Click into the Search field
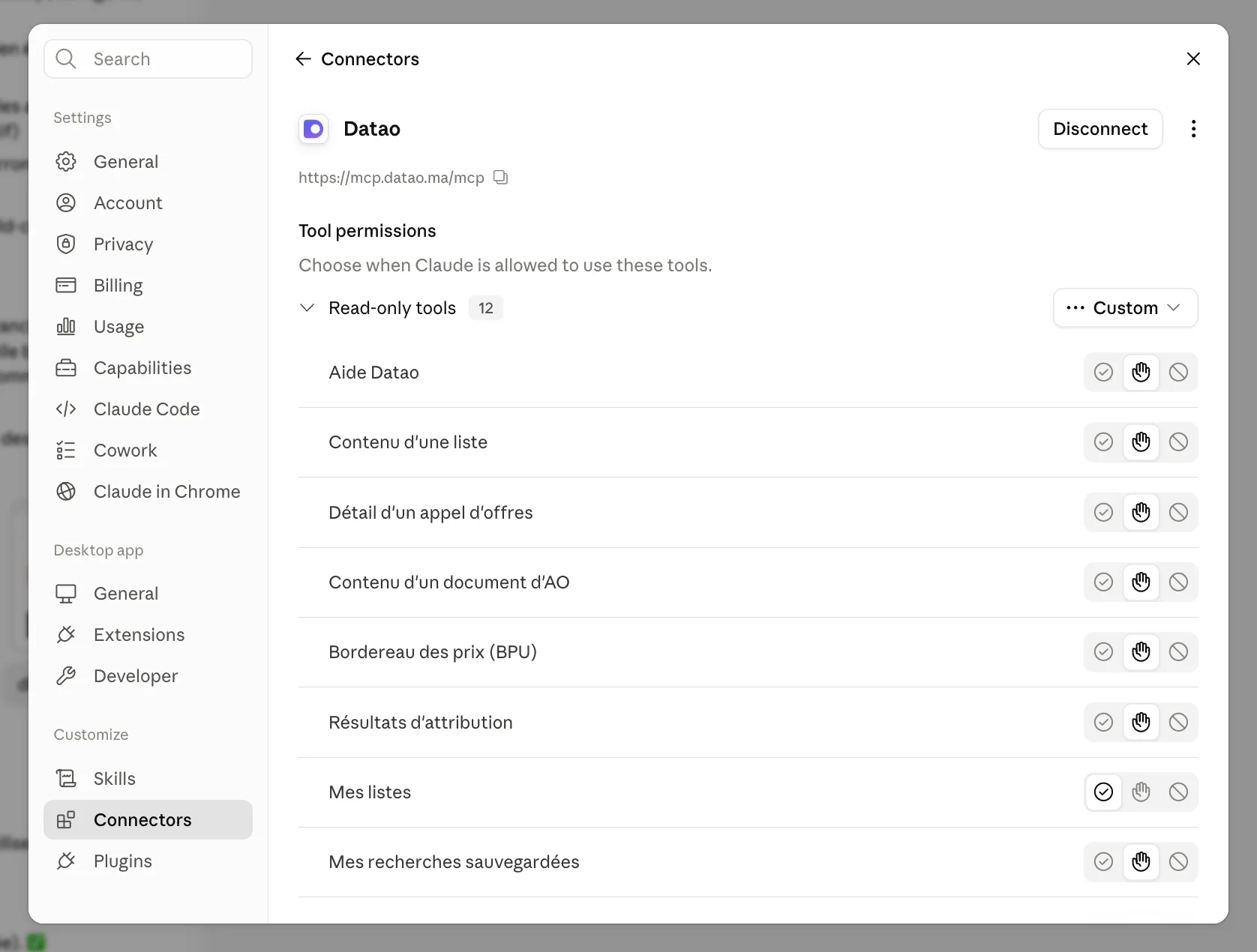 (x=148, y=59)
